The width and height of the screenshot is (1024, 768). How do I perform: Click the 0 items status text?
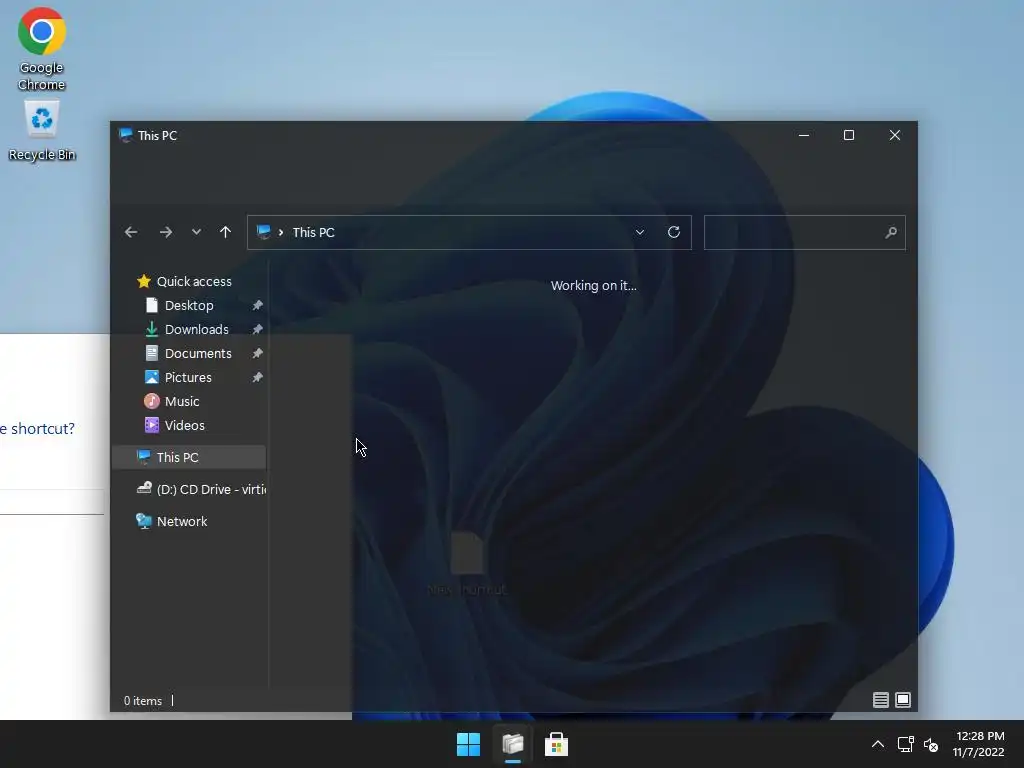coord(143,701)
